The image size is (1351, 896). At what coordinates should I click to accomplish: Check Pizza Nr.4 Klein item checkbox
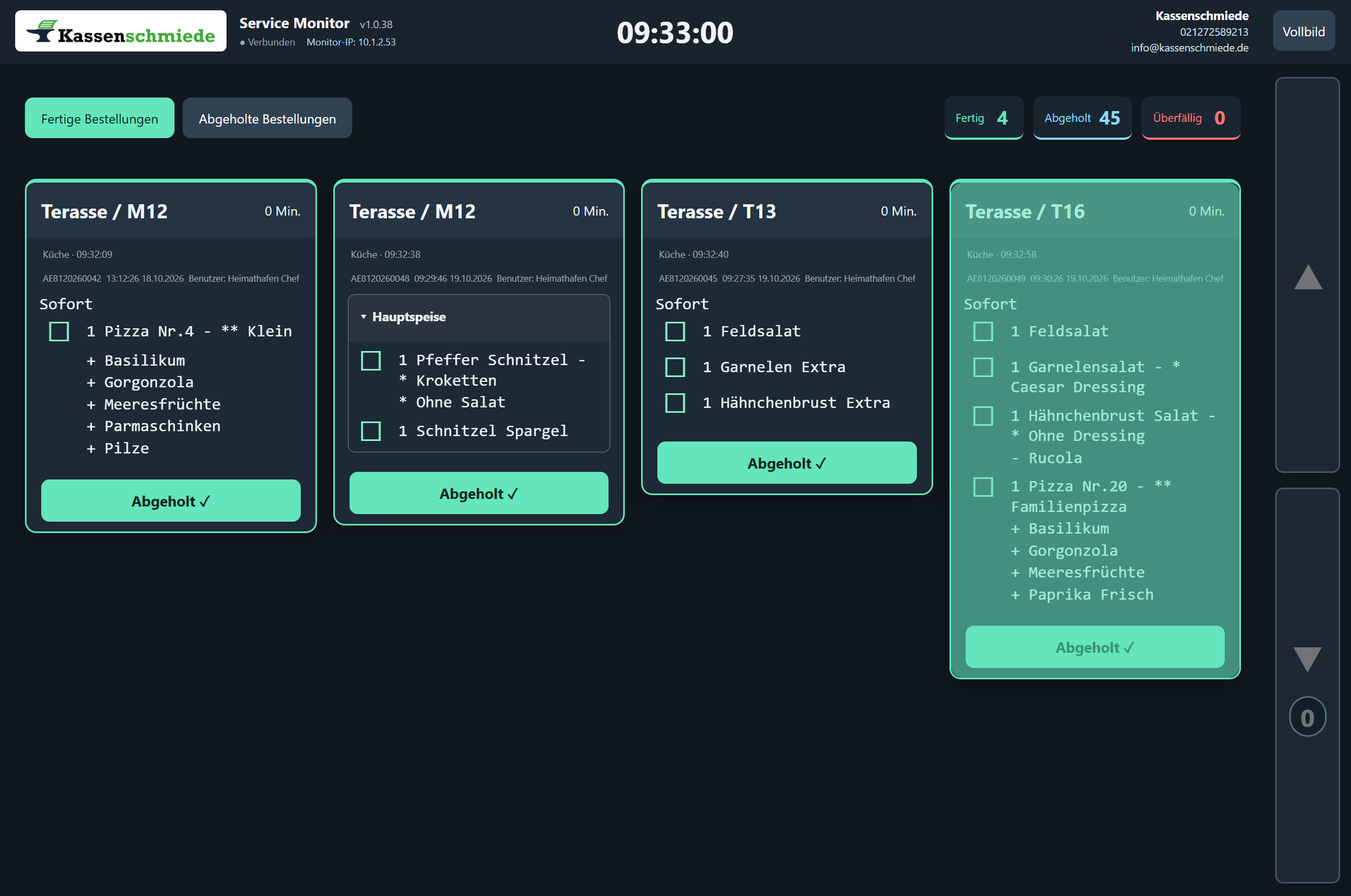coord(59,332)
